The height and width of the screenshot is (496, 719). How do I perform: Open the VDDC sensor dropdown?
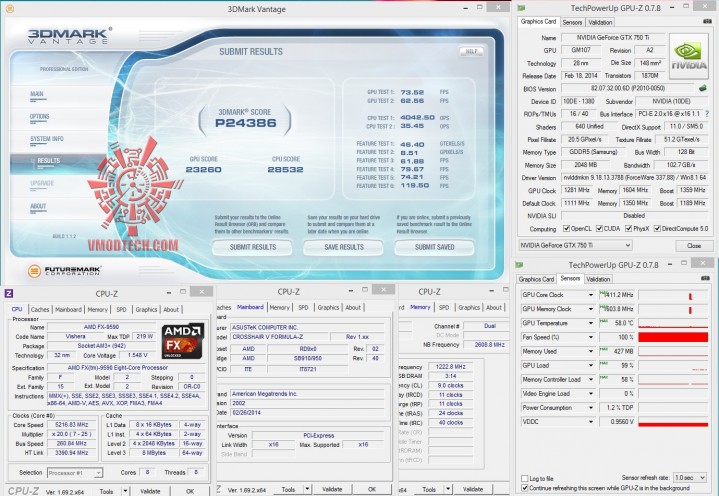(591, 422)
